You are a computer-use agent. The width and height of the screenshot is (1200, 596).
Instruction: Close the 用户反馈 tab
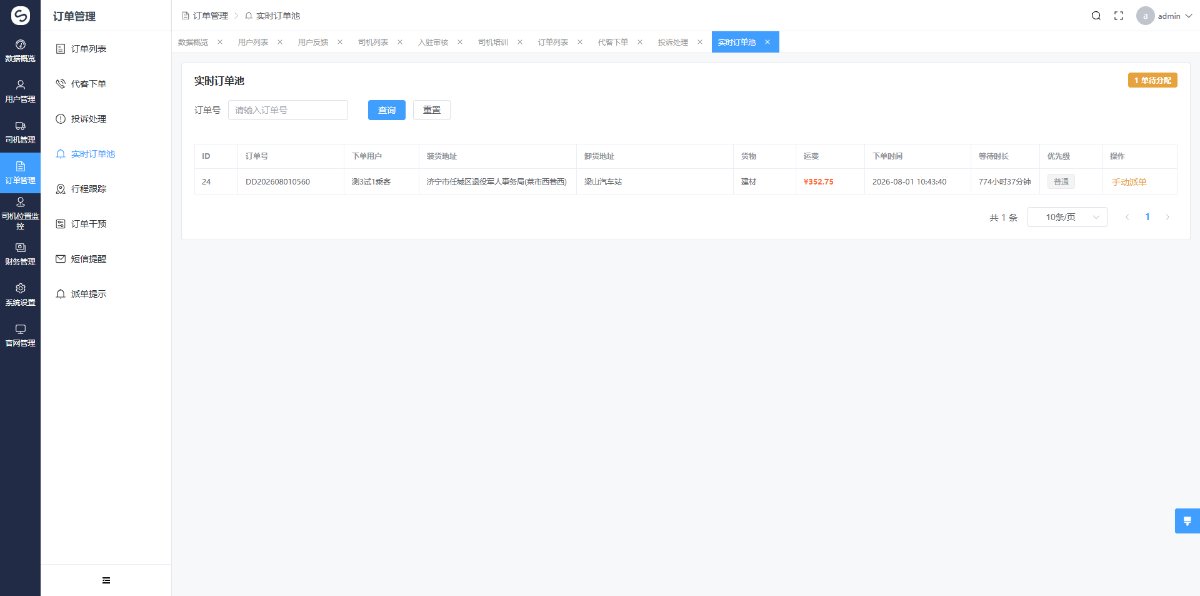coord(340,42)
